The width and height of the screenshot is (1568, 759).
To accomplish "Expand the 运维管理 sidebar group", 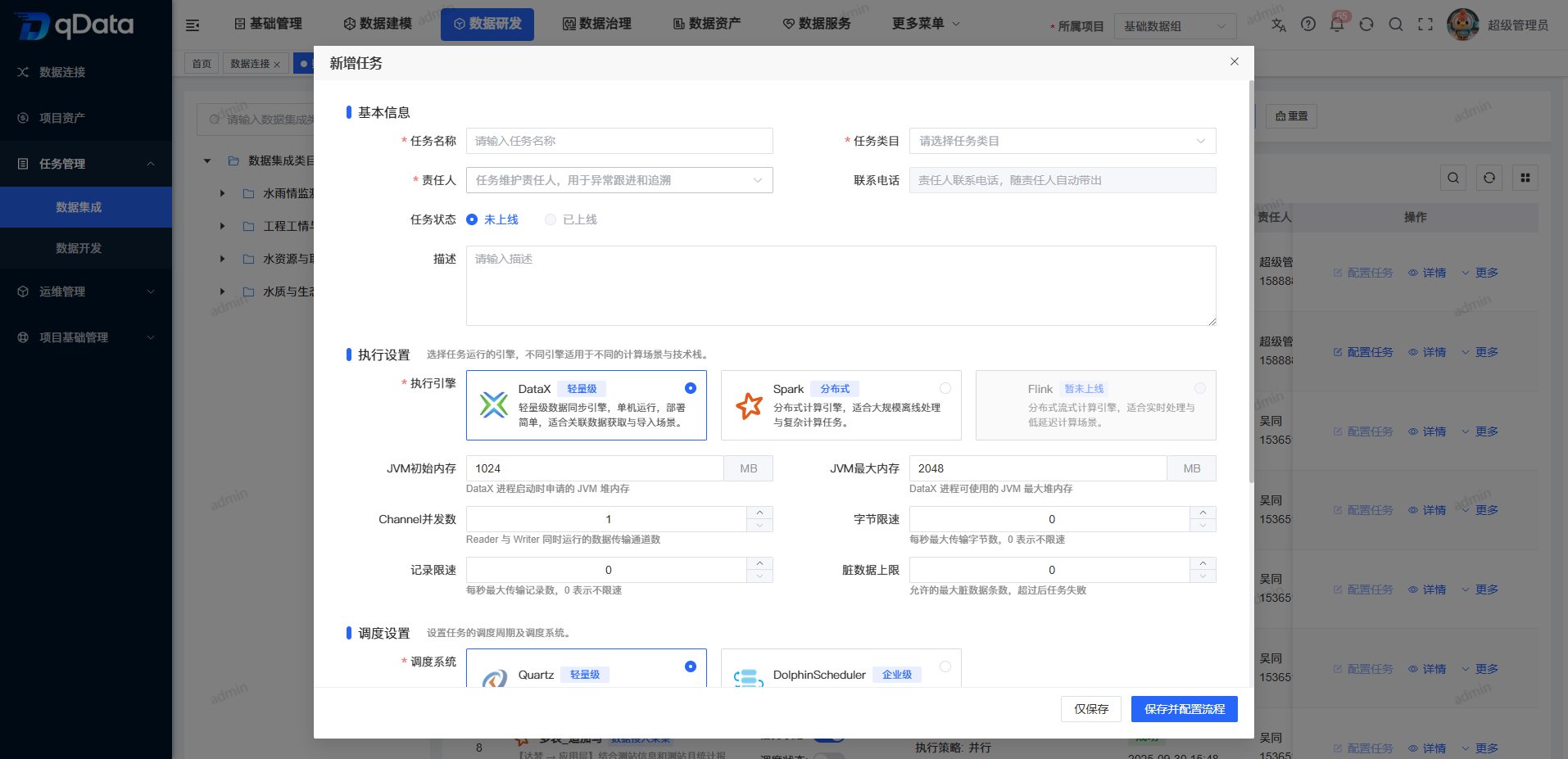I will tap(151, 291).
